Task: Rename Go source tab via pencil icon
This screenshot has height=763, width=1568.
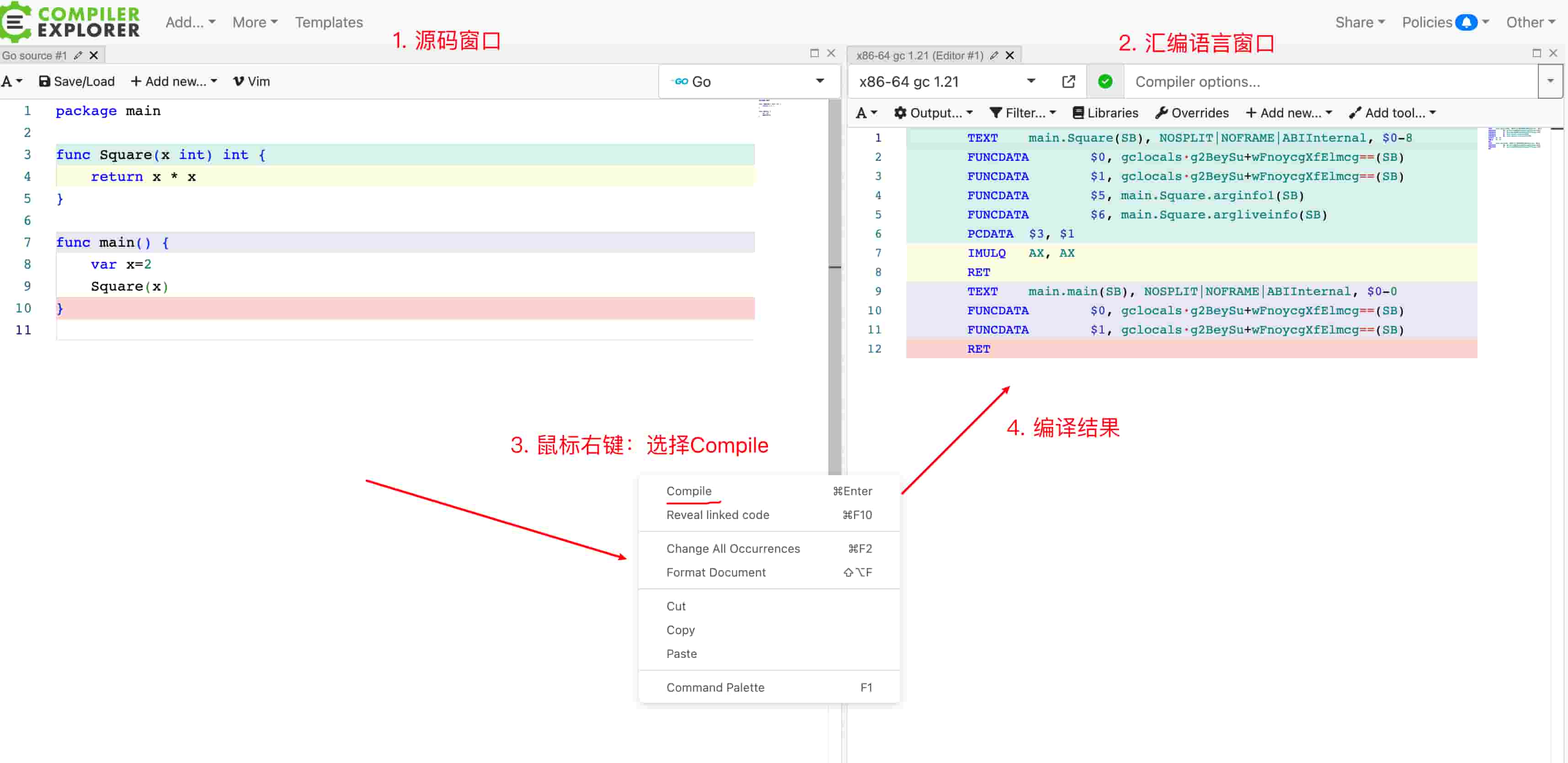Action: coord(78,55)
